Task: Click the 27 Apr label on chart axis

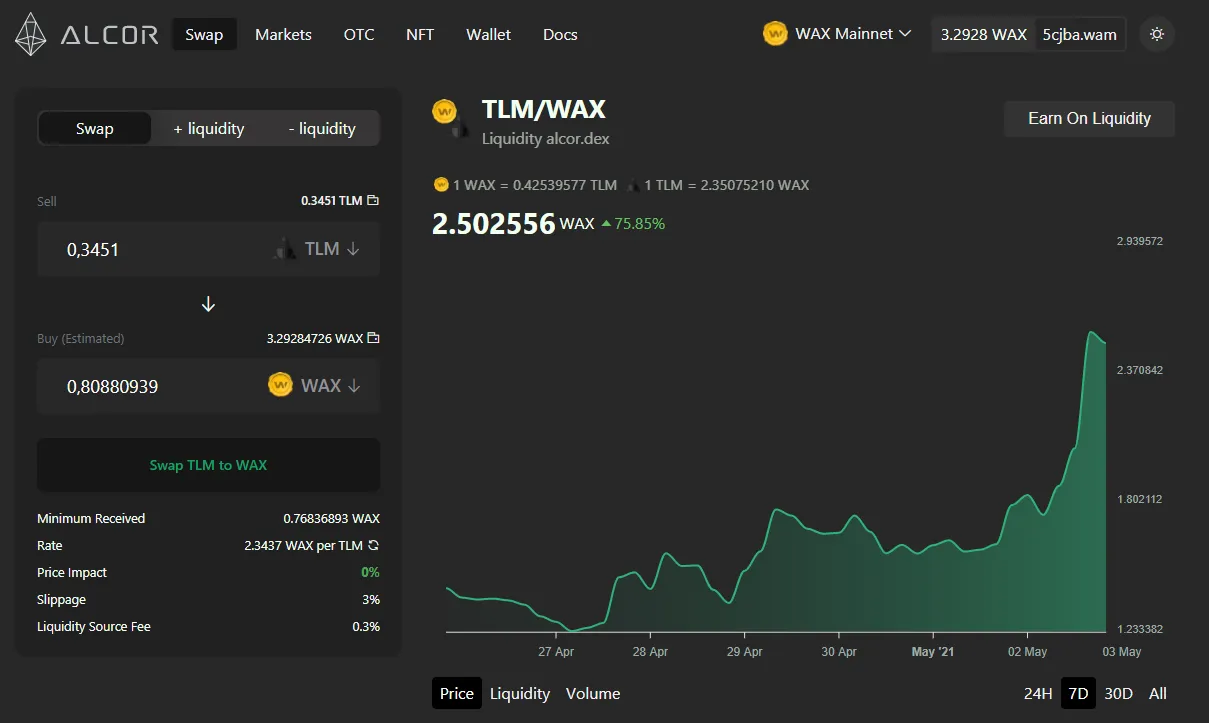Action: (556, 652)
